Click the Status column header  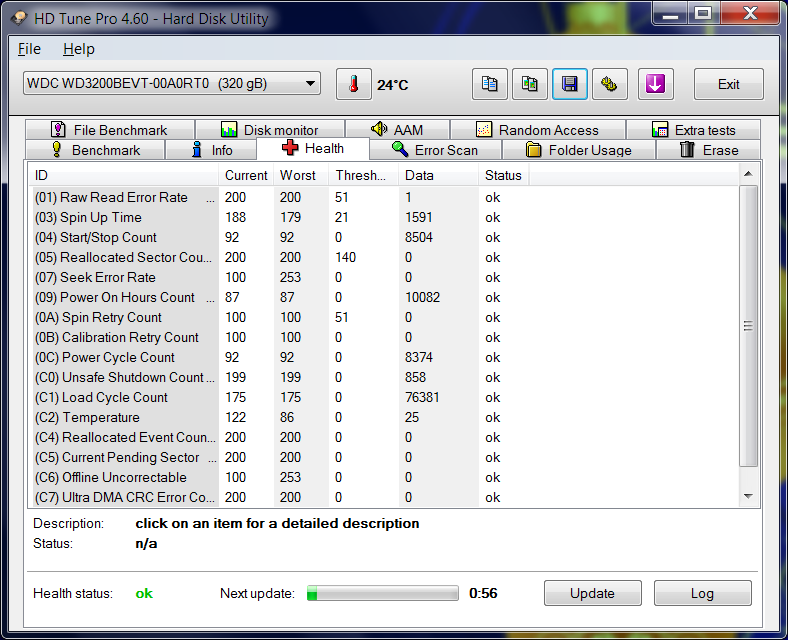coord(504,175)
